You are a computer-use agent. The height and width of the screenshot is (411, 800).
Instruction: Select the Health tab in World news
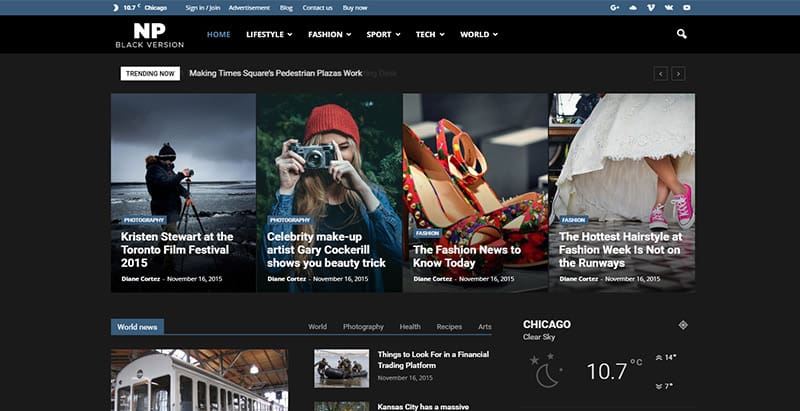click(x=410, y=326)
